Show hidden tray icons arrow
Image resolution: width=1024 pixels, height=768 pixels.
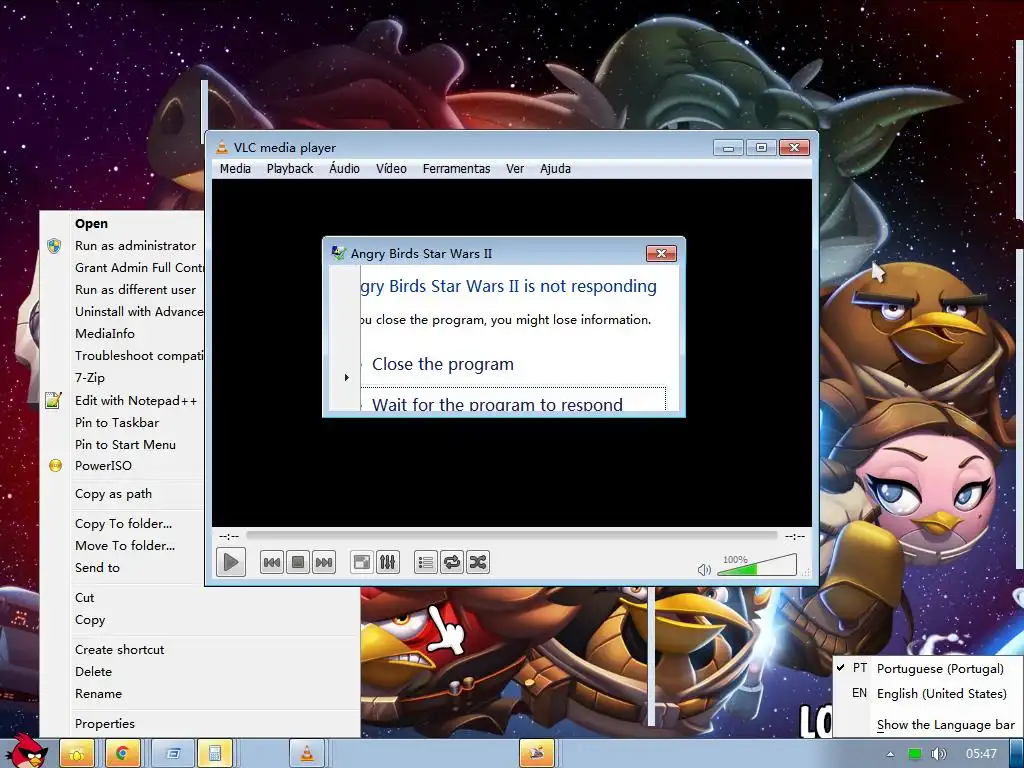pyautogui.click(x=889, y=754)
